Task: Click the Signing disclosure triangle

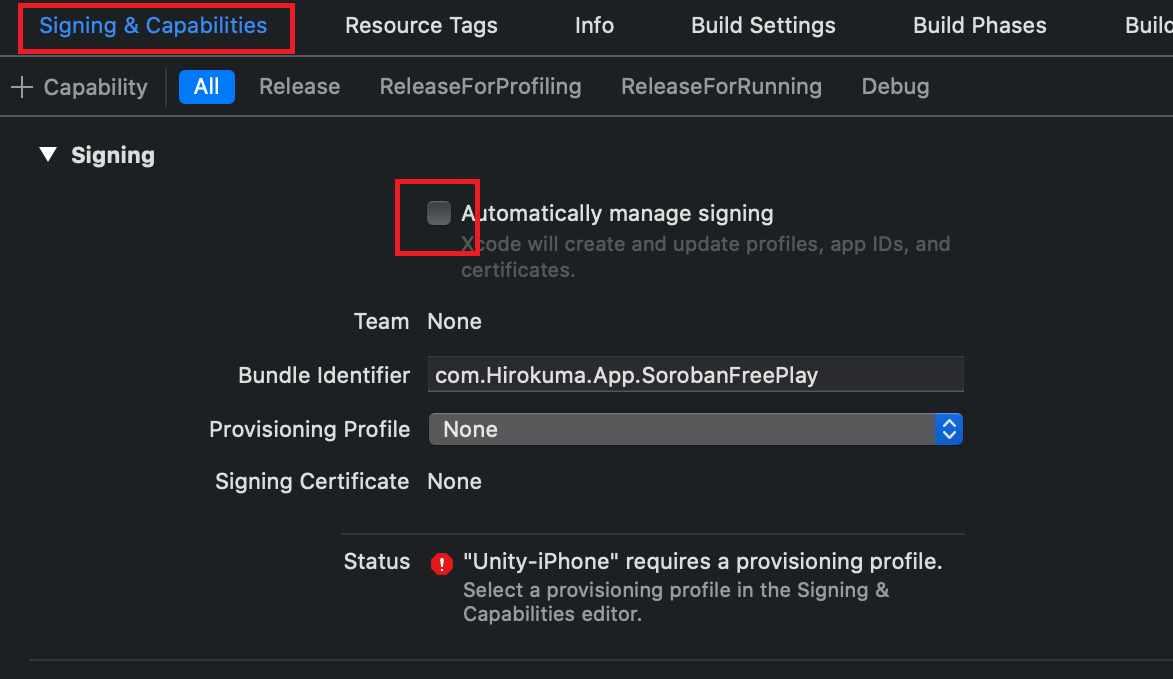Action: tap(48, 155)
